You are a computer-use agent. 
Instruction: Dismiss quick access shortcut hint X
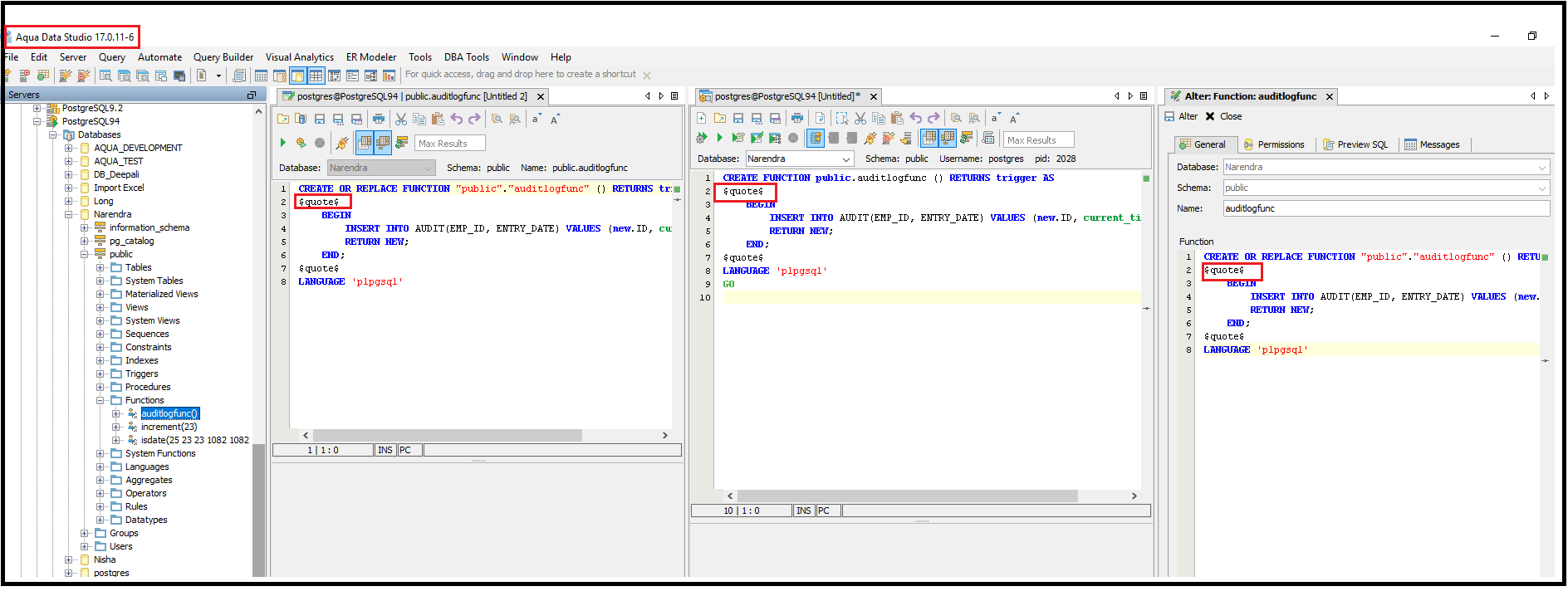tap(647, 76)
